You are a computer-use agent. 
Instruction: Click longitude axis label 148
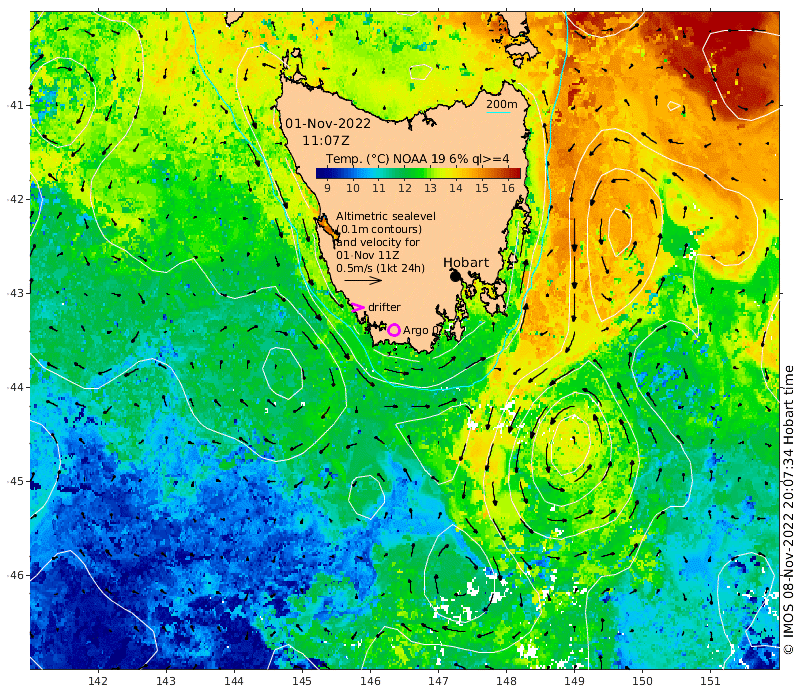[506, 681]
